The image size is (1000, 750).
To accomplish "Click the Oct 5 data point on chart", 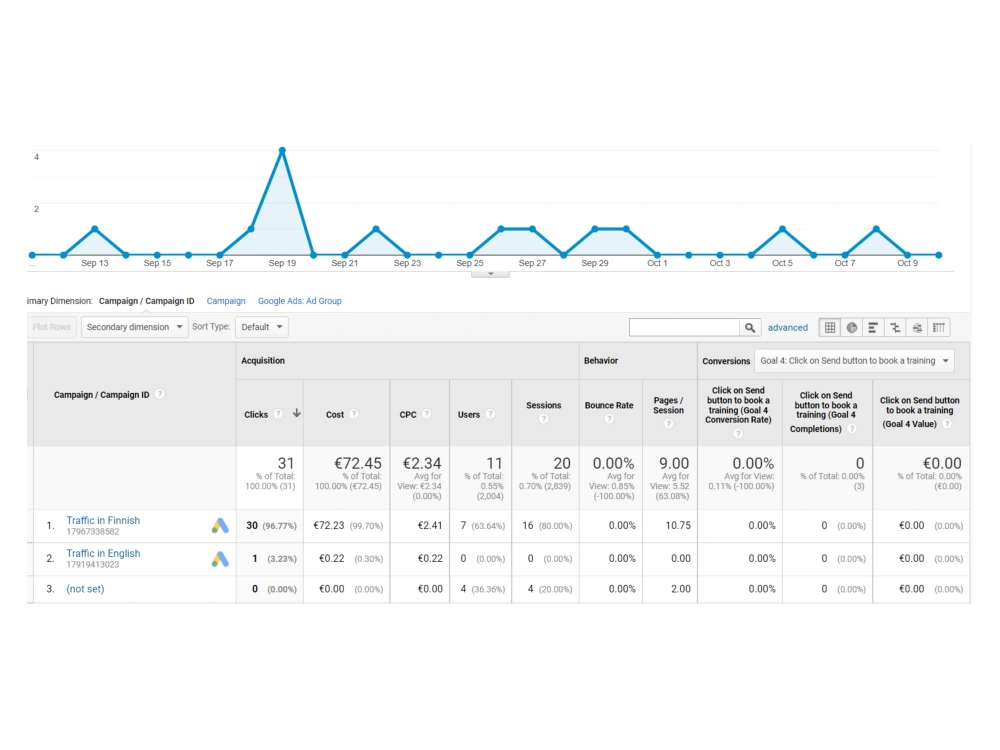I will click(783, 228).
